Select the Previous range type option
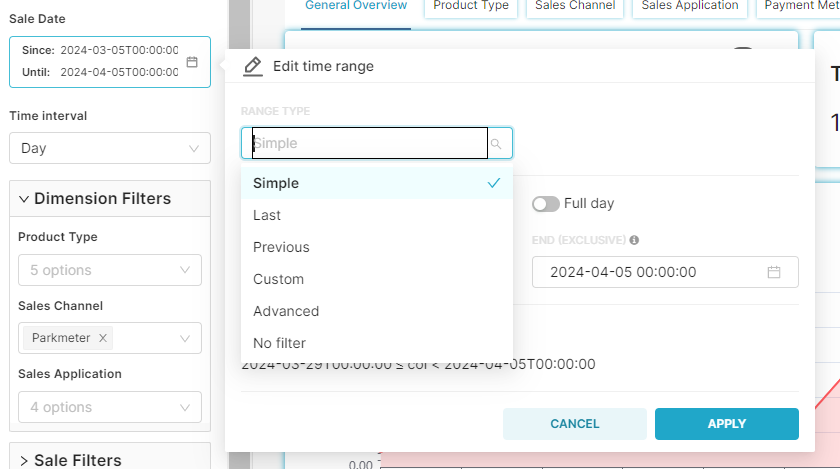 tap(377, 247)
